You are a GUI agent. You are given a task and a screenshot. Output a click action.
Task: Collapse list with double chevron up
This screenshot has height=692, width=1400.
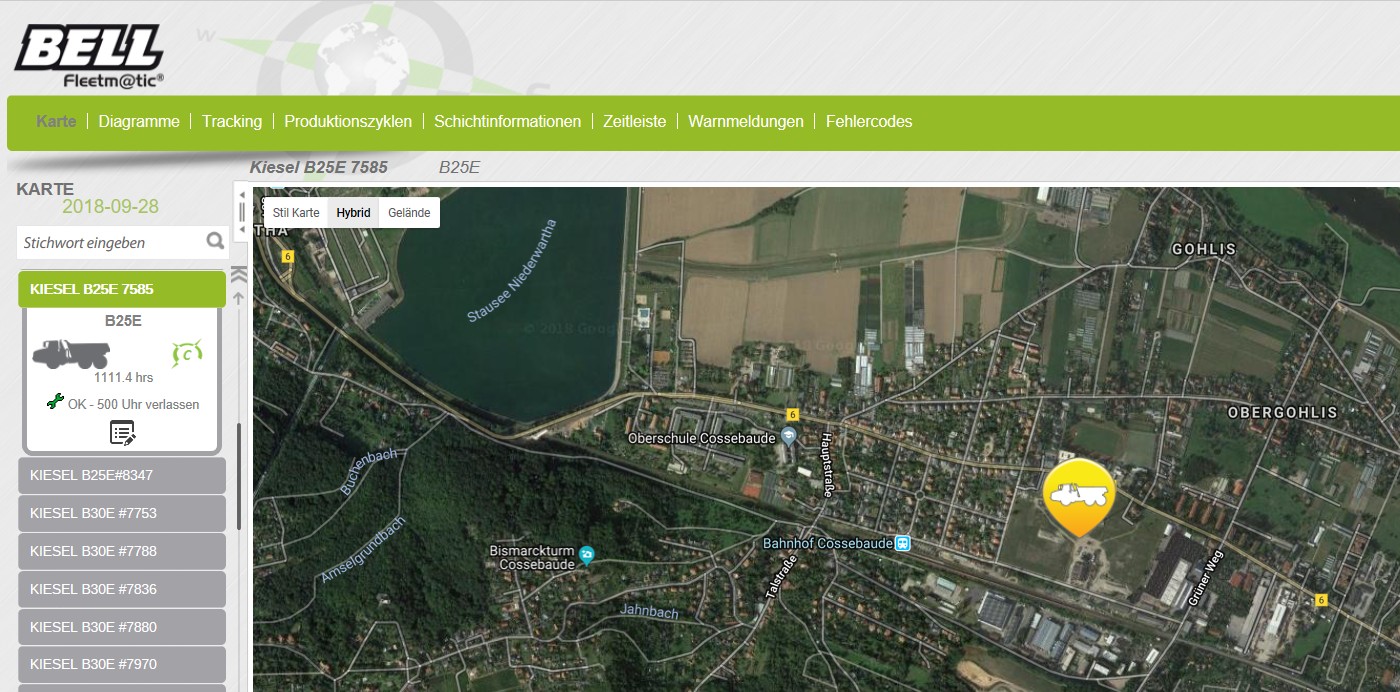pos(239,275)
